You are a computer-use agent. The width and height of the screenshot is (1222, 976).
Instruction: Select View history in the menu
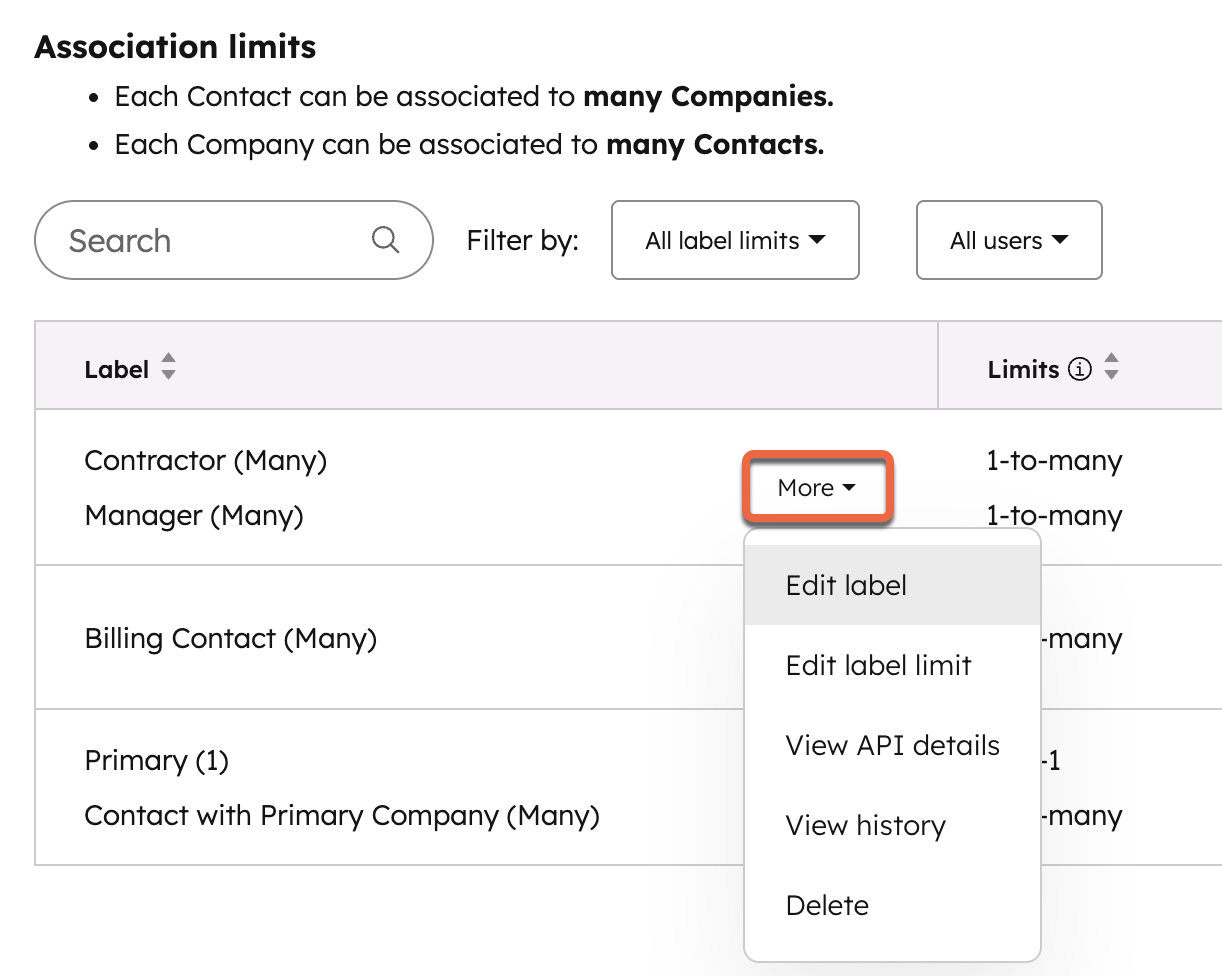865,825
